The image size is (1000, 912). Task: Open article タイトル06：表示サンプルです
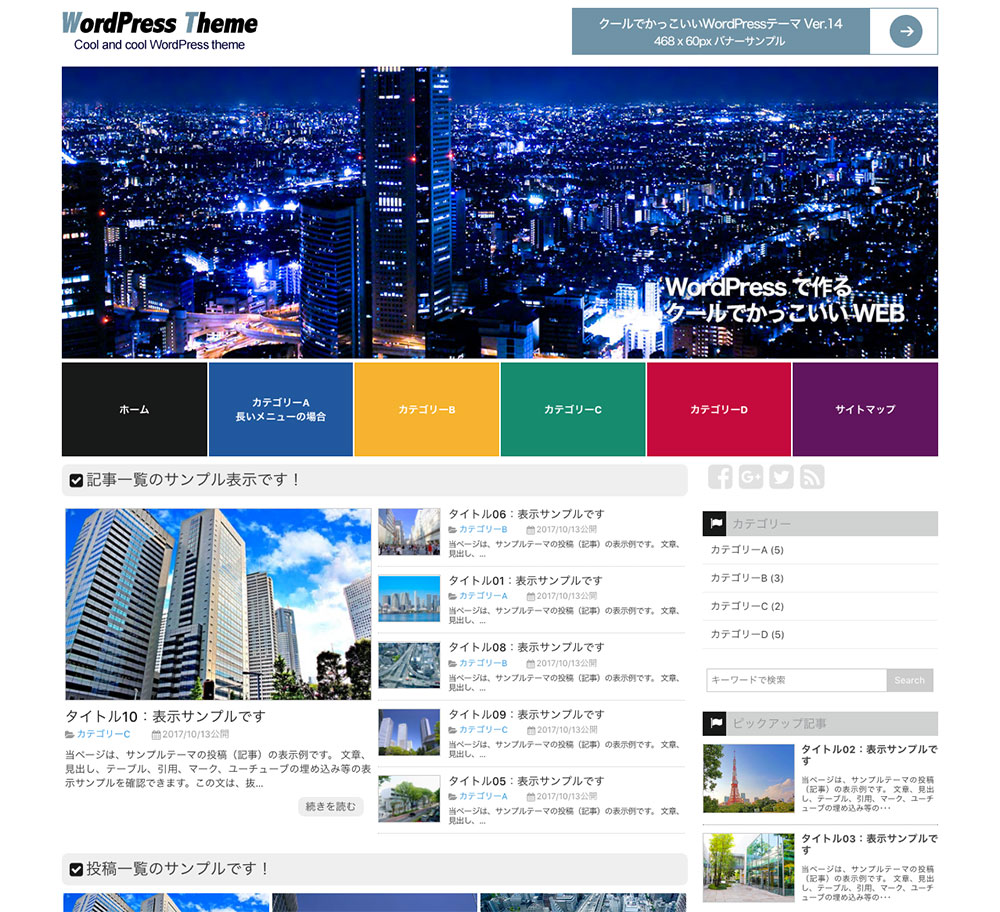click(526, 514)
